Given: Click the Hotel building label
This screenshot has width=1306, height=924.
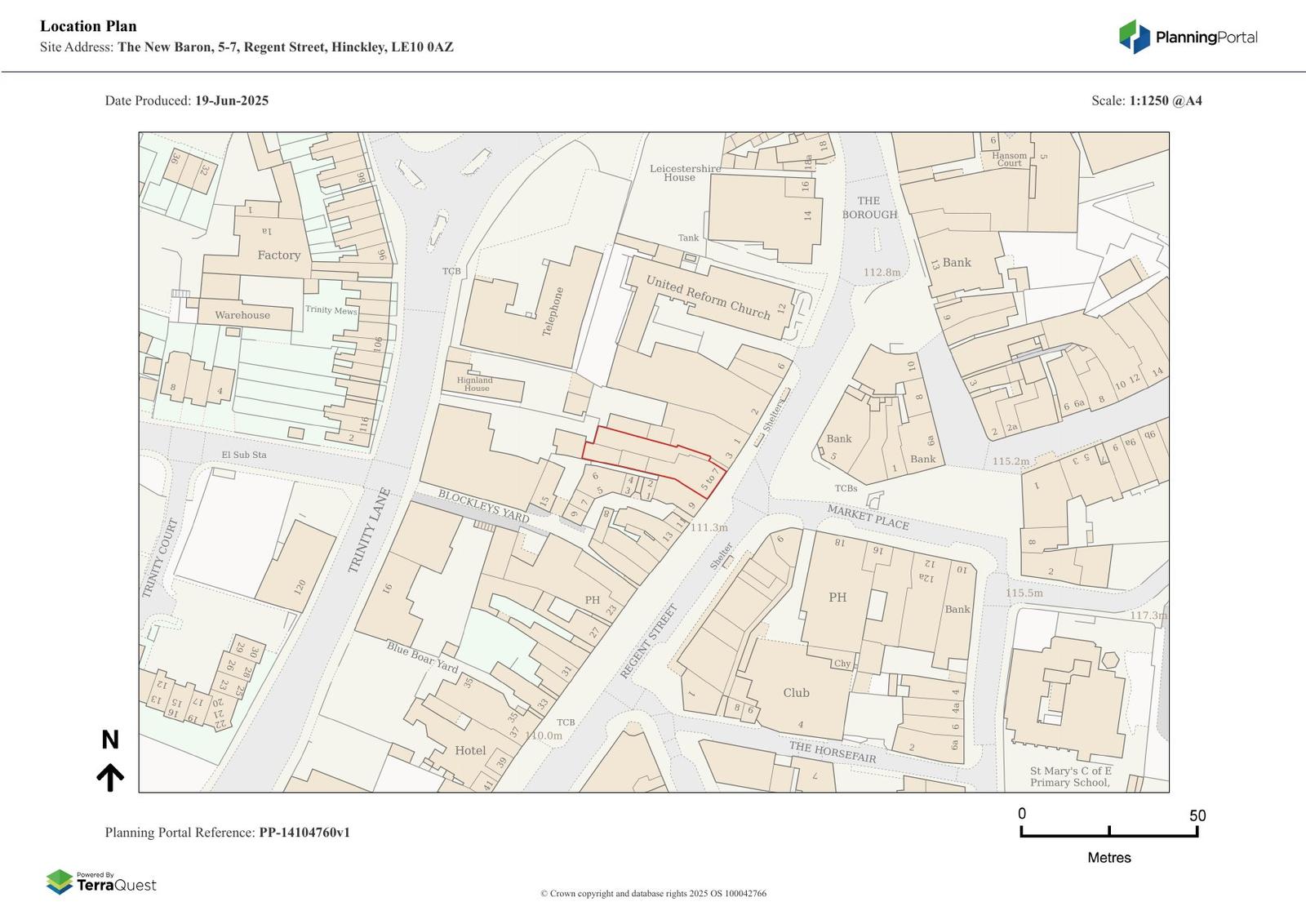Looking at the screenshot, I should (x=470, y=751).
